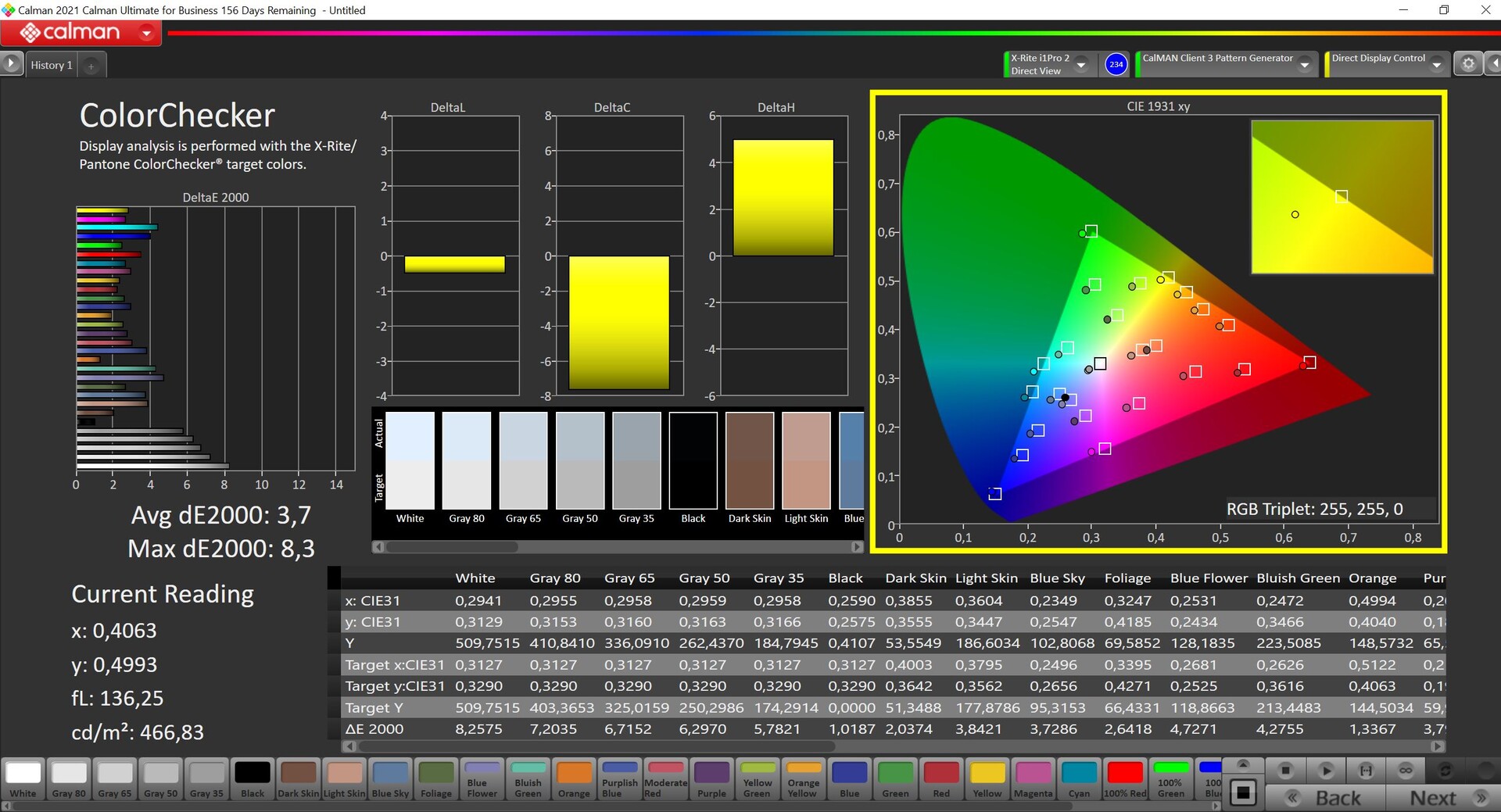1501x812 pixels.
Task: Expand the left side panel arrow
Action: pos(11,64)
